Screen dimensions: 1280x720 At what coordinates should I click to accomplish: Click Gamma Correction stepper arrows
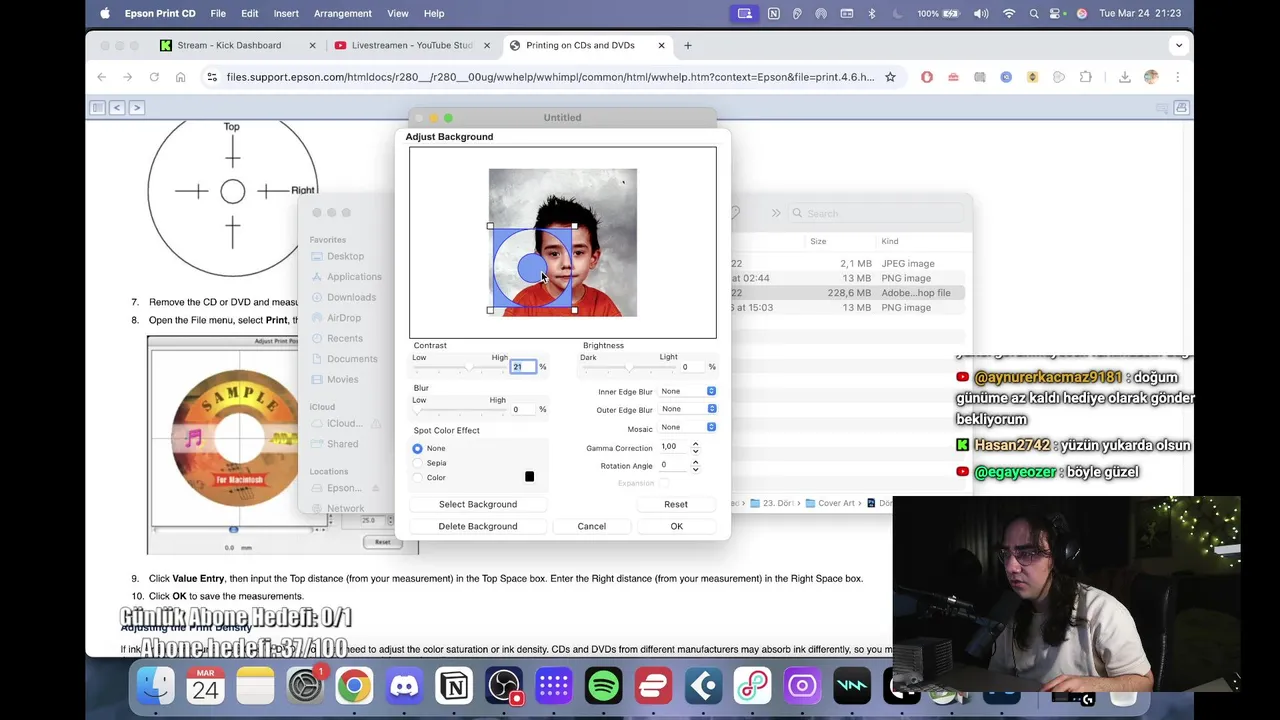point(695,447)
